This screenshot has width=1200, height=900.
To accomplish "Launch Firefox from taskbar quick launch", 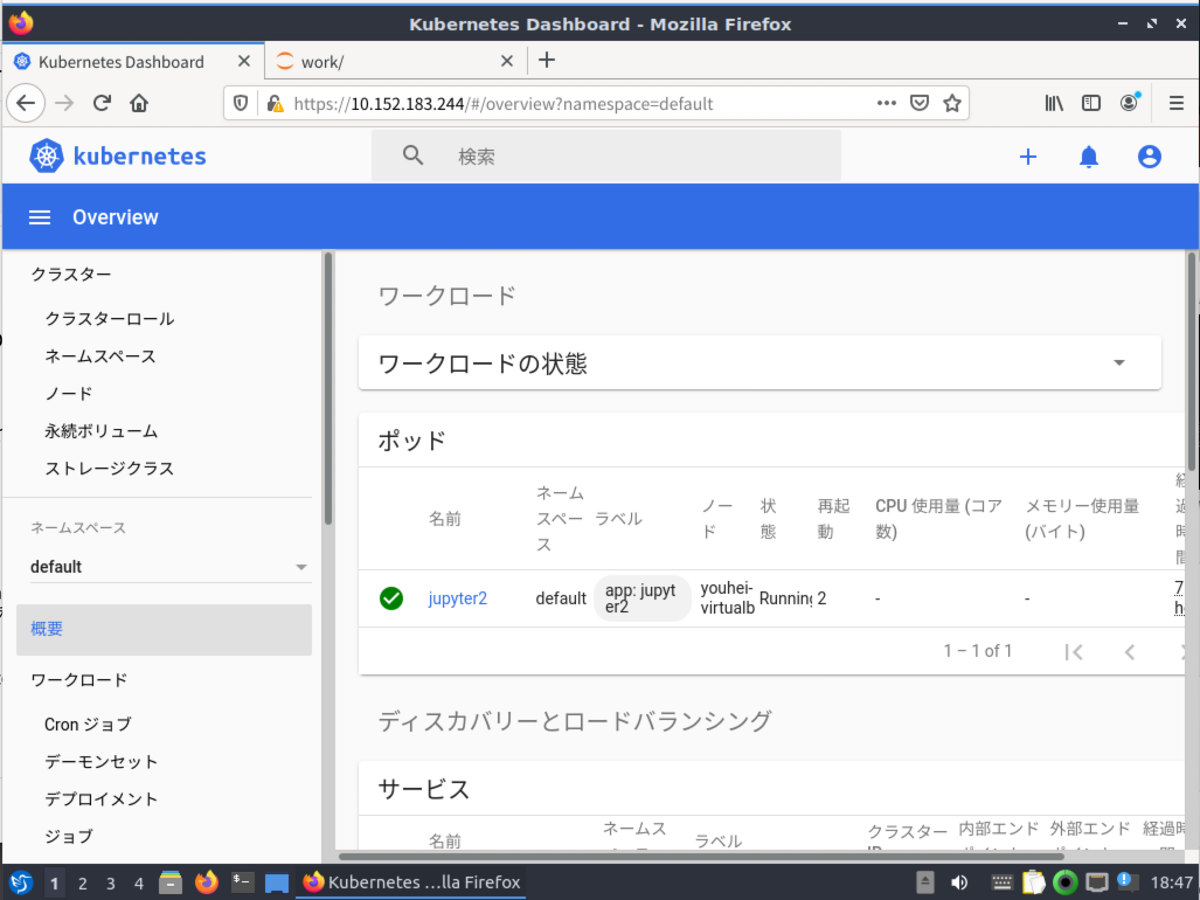I will click(x=206, y=882).
